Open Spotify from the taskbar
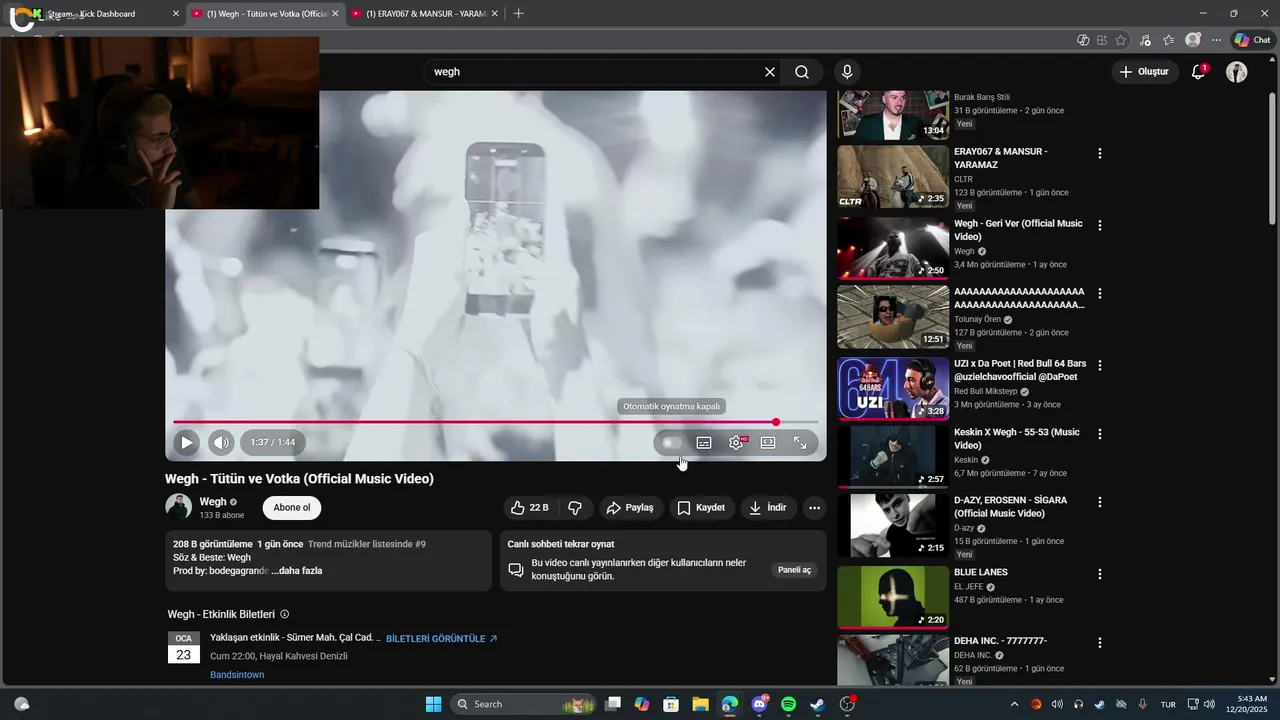This screenshot has width=1280, height=720. click(788, 704)
